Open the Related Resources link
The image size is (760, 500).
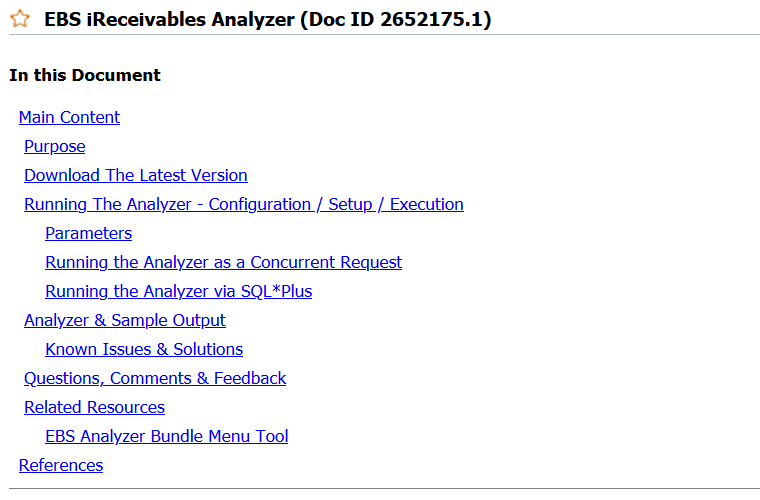[94, 407]
